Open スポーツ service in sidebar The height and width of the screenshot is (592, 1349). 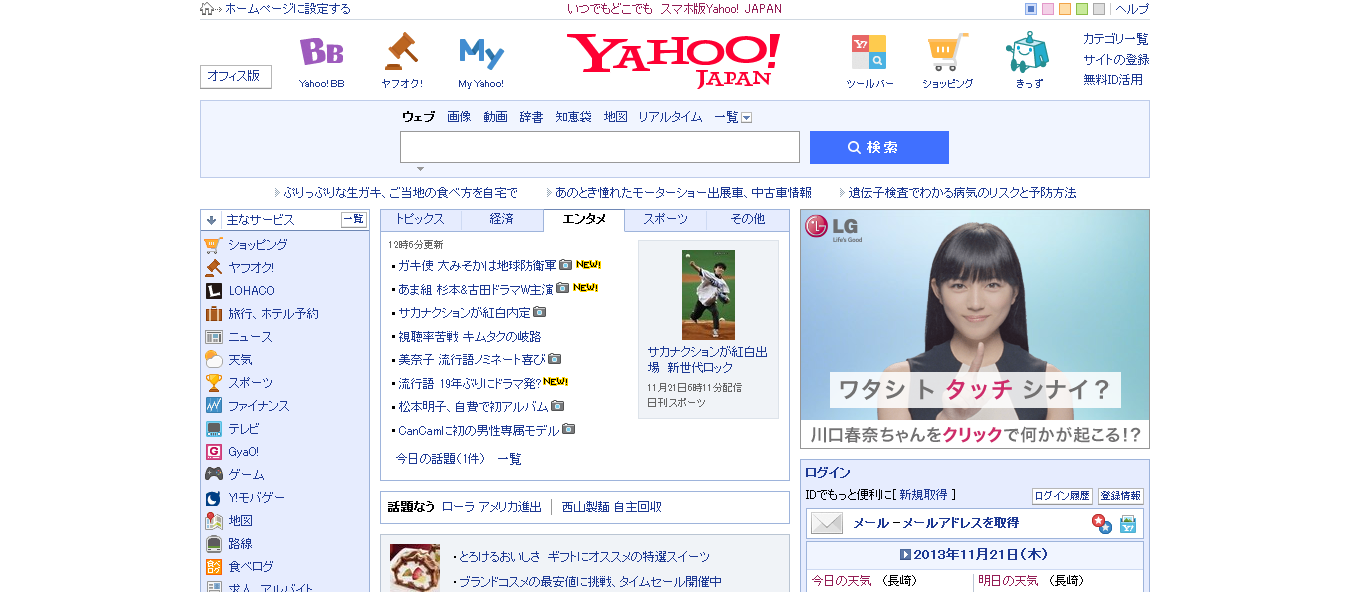click(250, 382)
